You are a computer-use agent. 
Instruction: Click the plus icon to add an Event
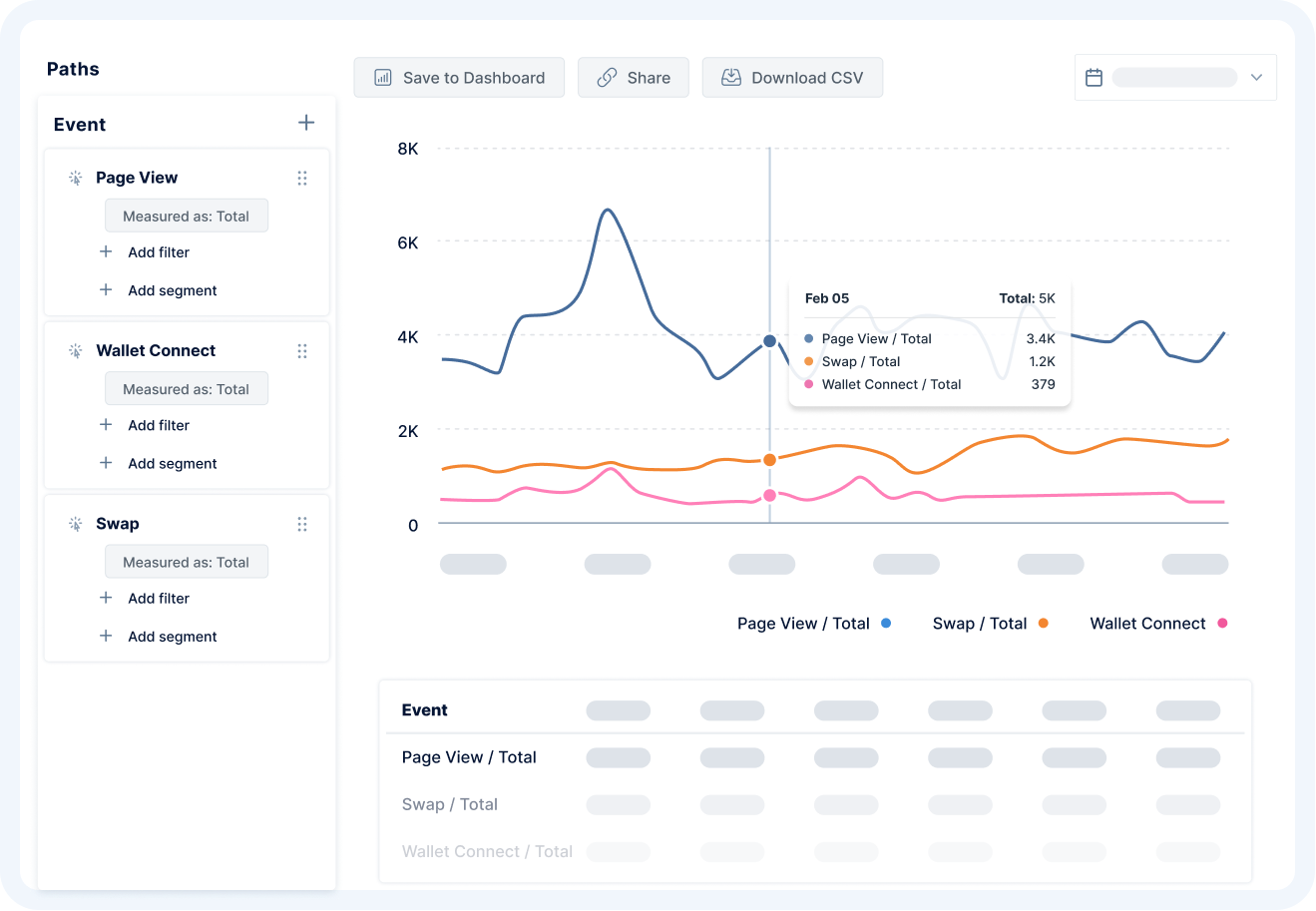click(306, 123)
